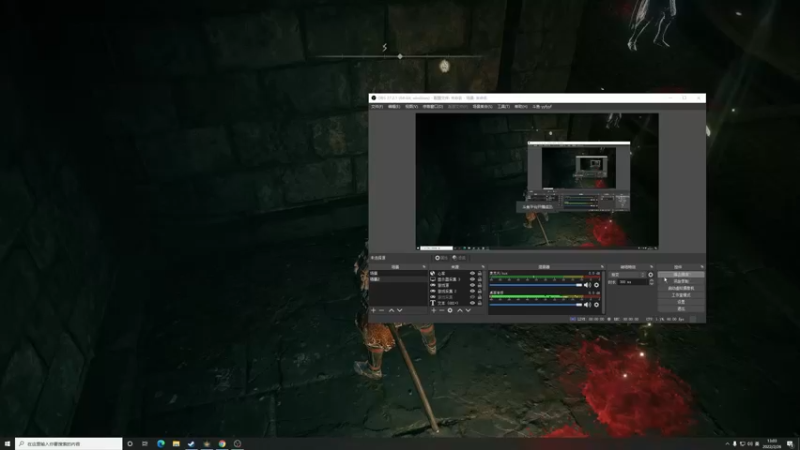Image resolution: width=800 pixels, height=450 pixels.
Task: Move the scene down in the Scenes panel
Action: tap(399, 310)
